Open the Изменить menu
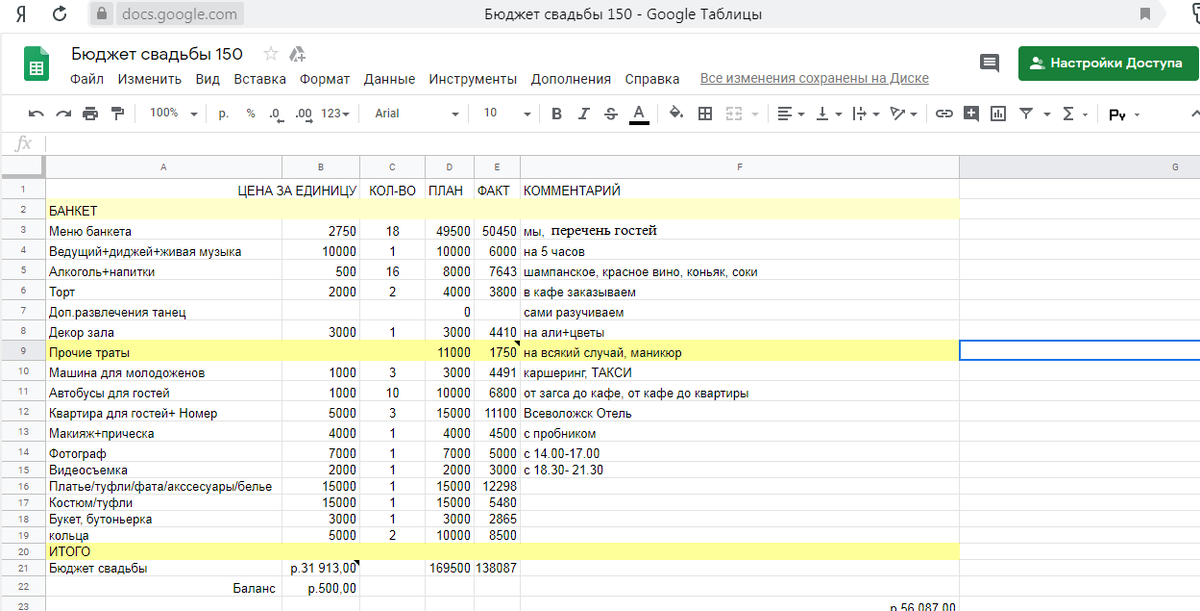1200x611 pixels. click(149, 79)
